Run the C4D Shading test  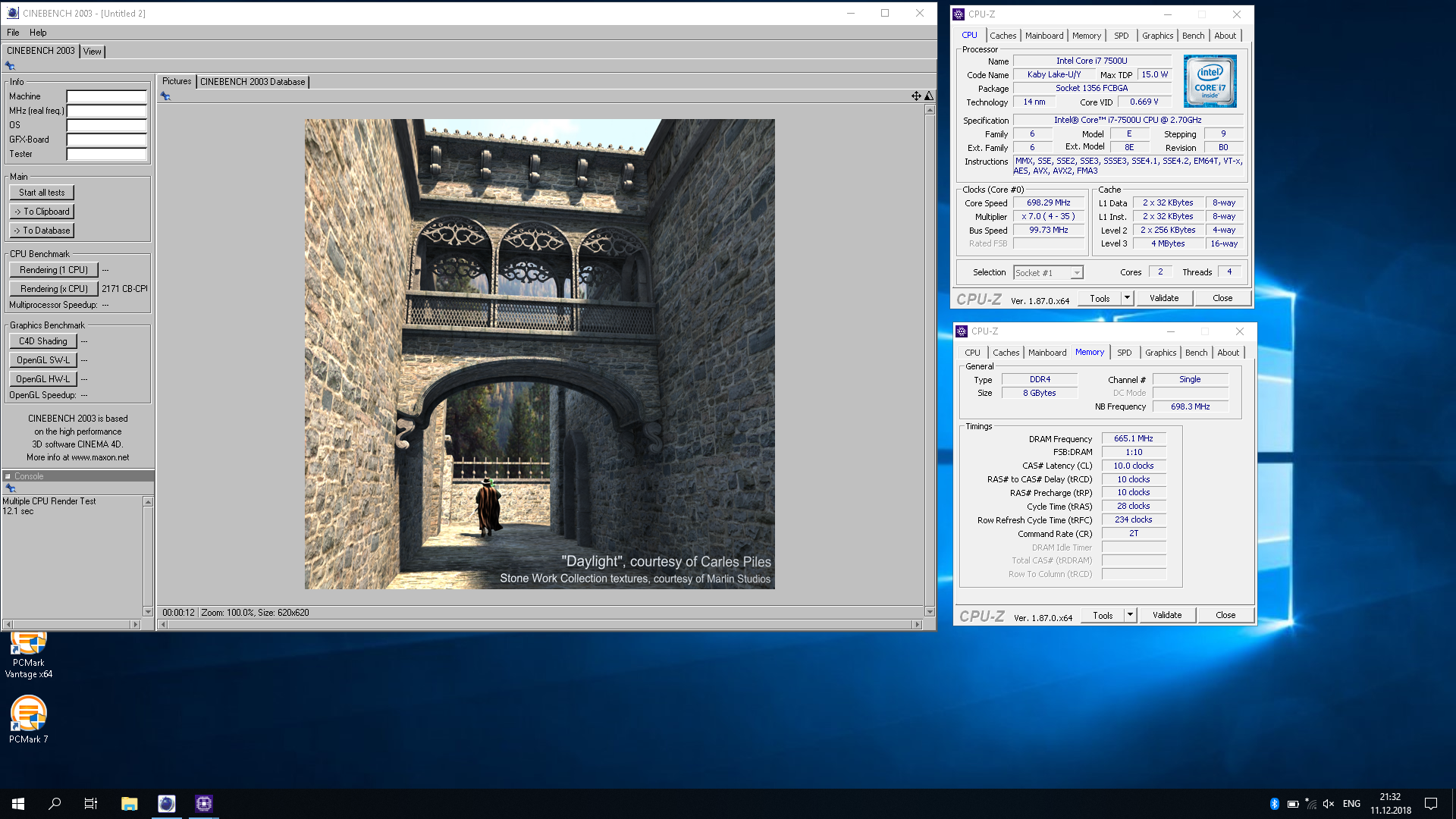[x=43, y=341]
